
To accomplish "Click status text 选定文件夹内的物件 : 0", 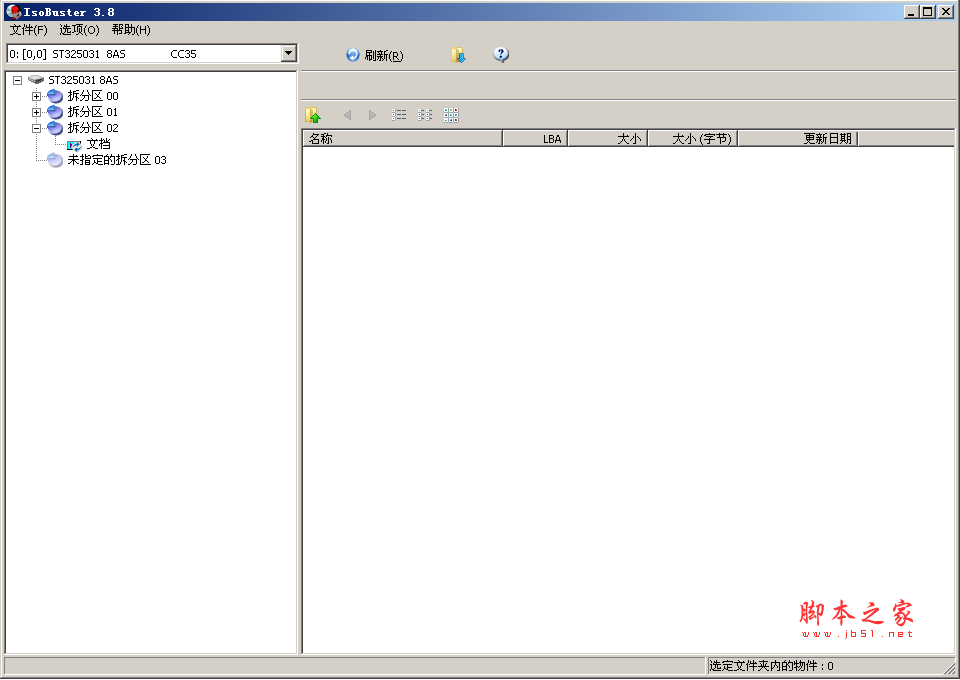I will point(771,666).
